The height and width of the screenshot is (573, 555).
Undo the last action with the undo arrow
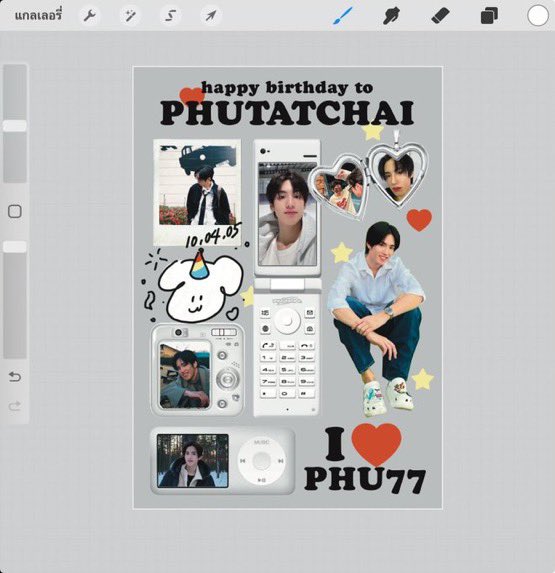click(15, 376)
